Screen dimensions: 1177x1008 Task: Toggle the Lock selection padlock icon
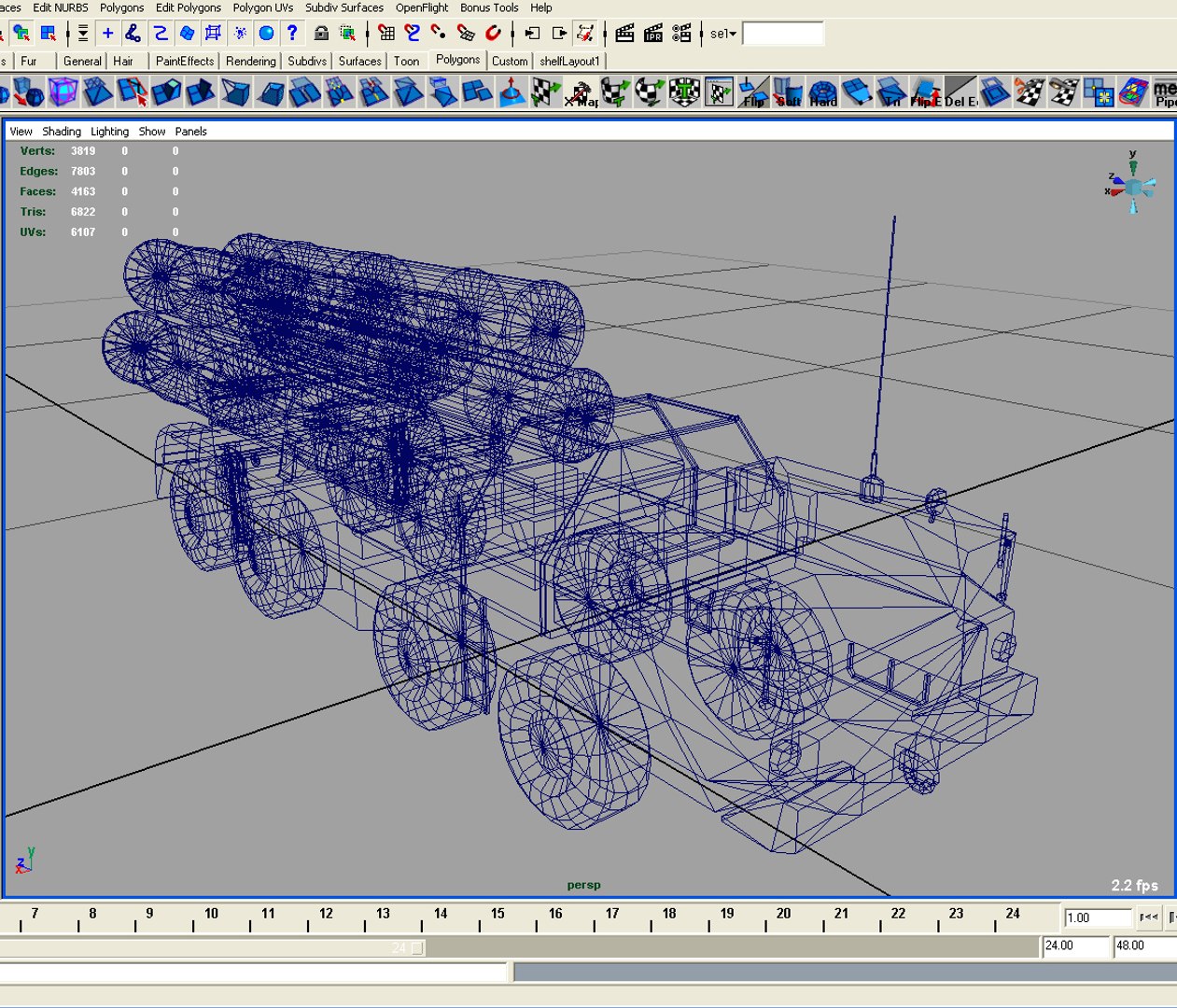[x=321, y=34]
